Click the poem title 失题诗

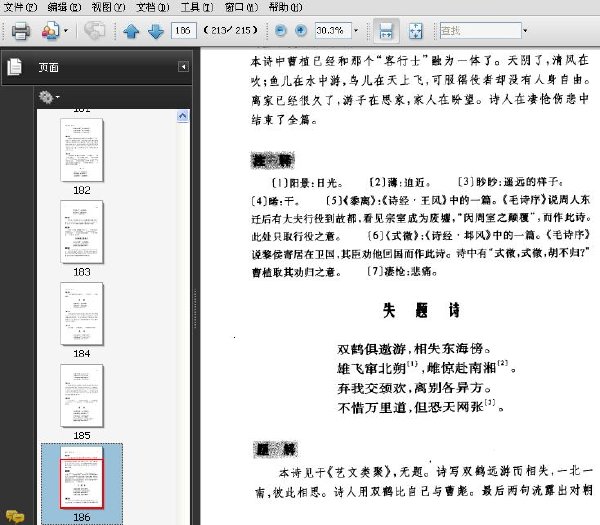coord(421,310)
